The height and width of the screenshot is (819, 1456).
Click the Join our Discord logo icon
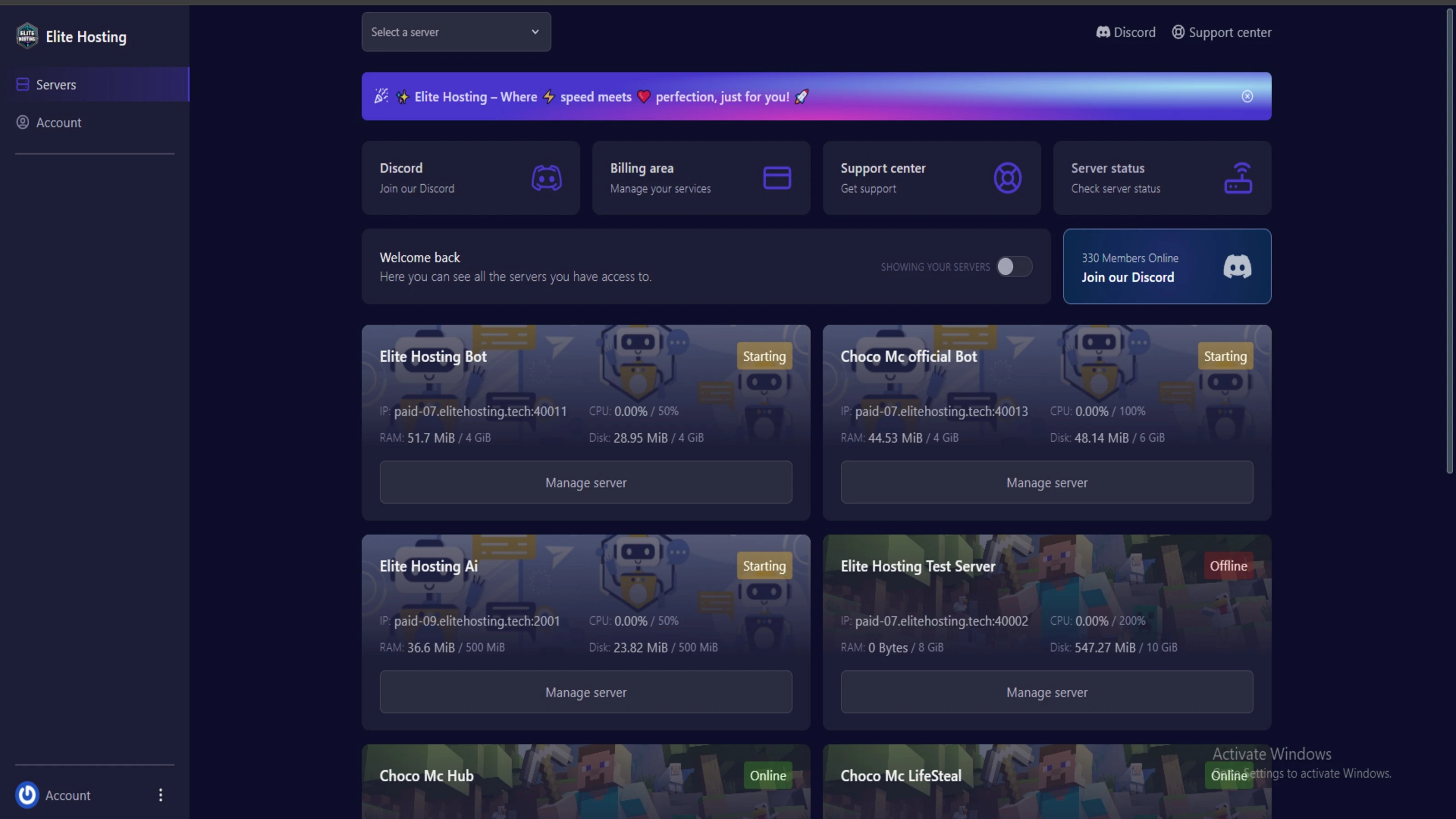coord(1237,267)
